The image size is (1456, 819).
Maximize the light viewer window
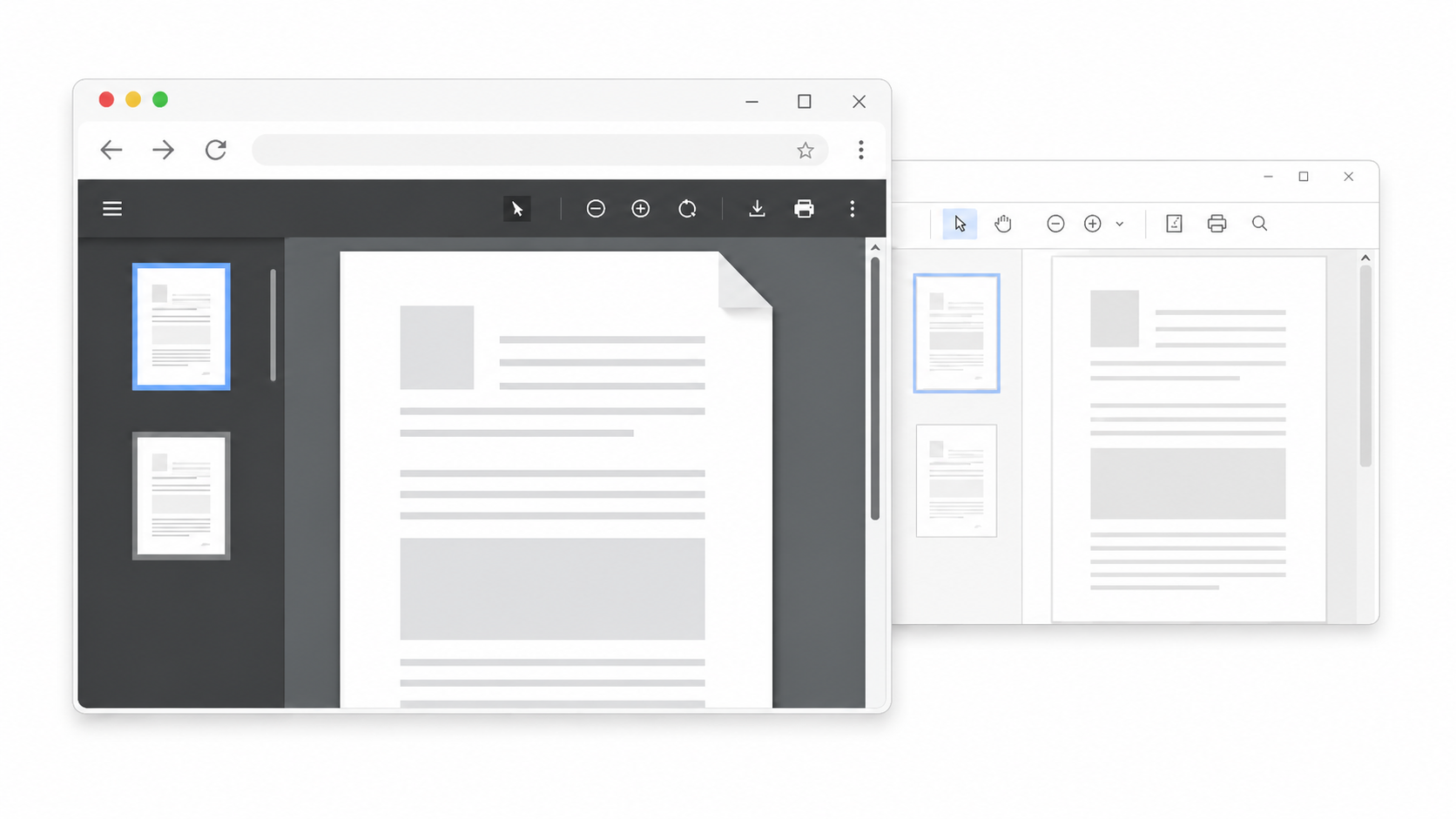click(x=1304, y=177)
